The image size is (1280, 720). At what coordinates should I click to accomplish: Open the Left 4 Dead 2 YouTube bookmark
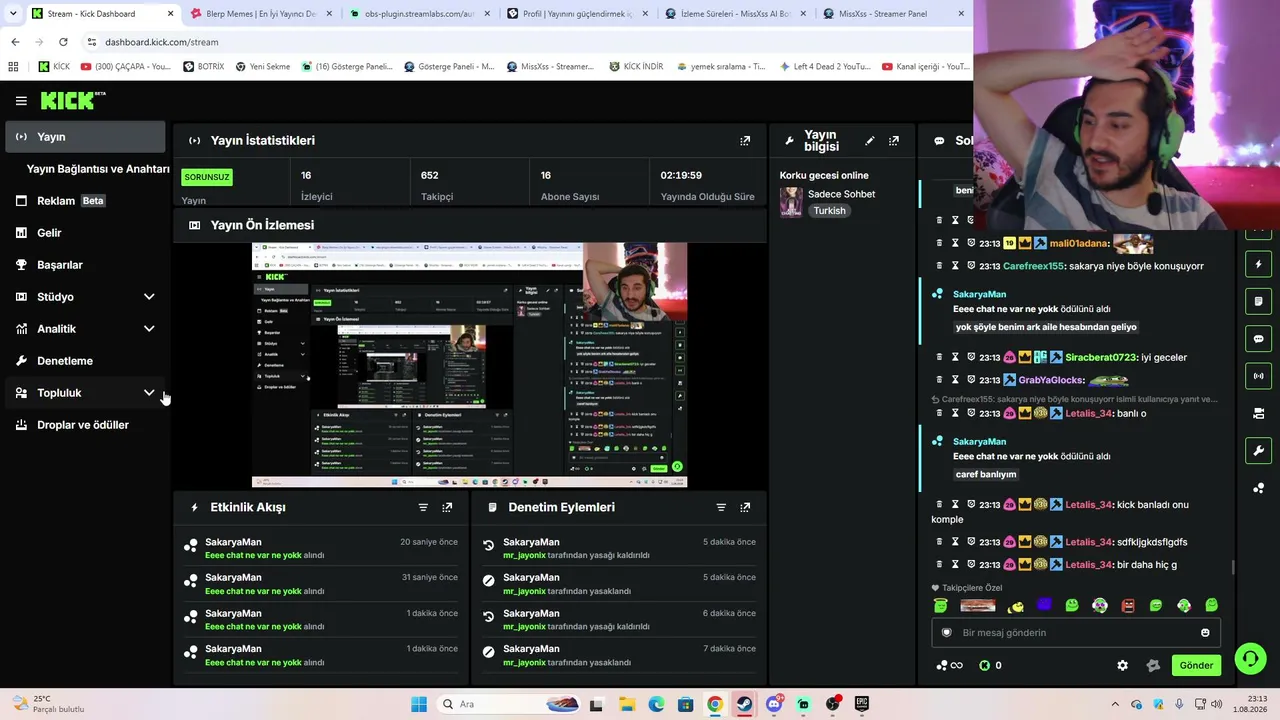coord(825,67)
